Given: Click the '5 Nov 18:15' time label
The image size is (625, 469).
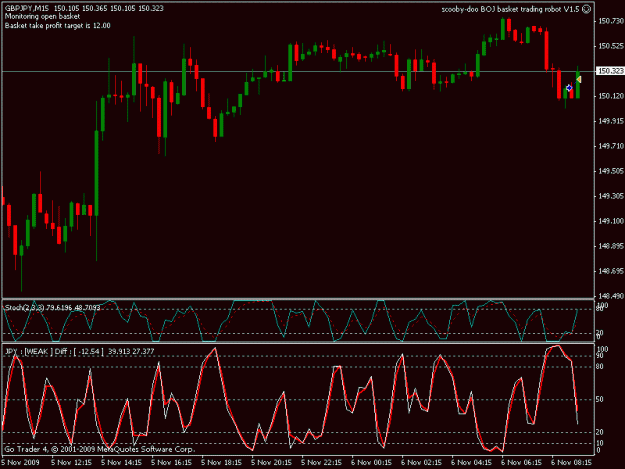Looking at the screenshot, I should (221, 463).
